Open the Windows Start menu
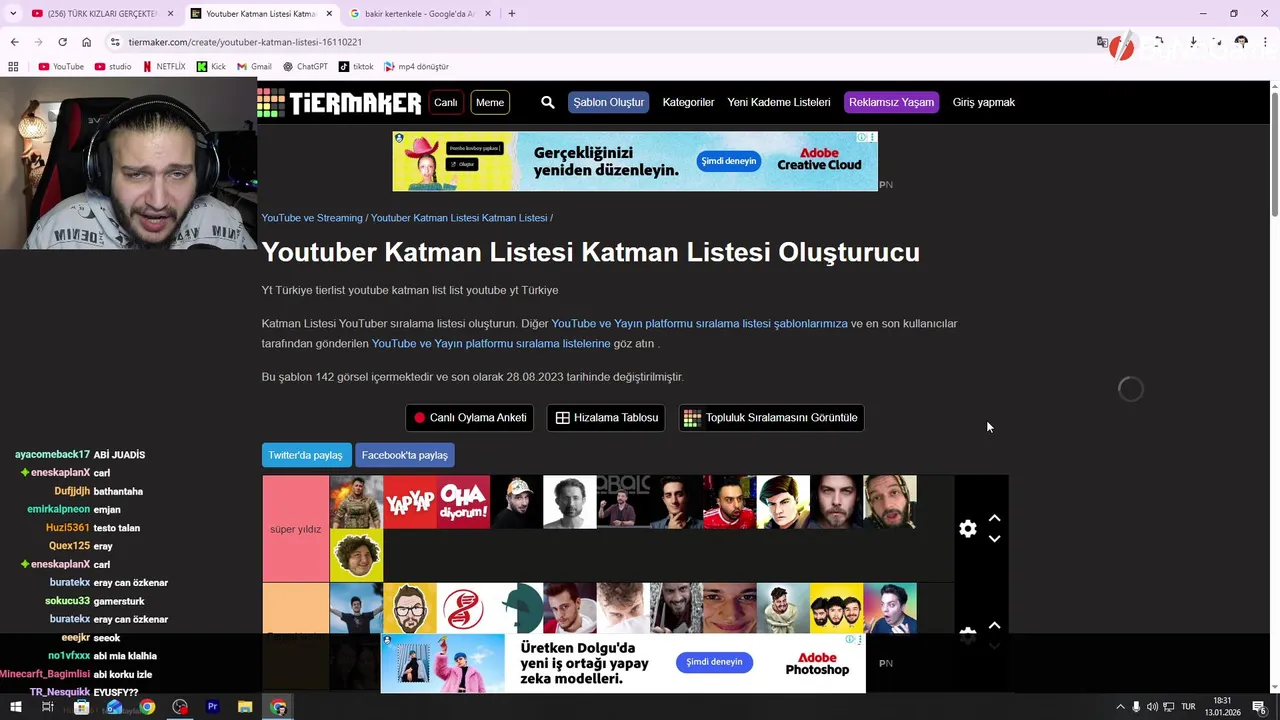Image resolution: width=1280 pixels, height=720 pixels. [15, 707]
